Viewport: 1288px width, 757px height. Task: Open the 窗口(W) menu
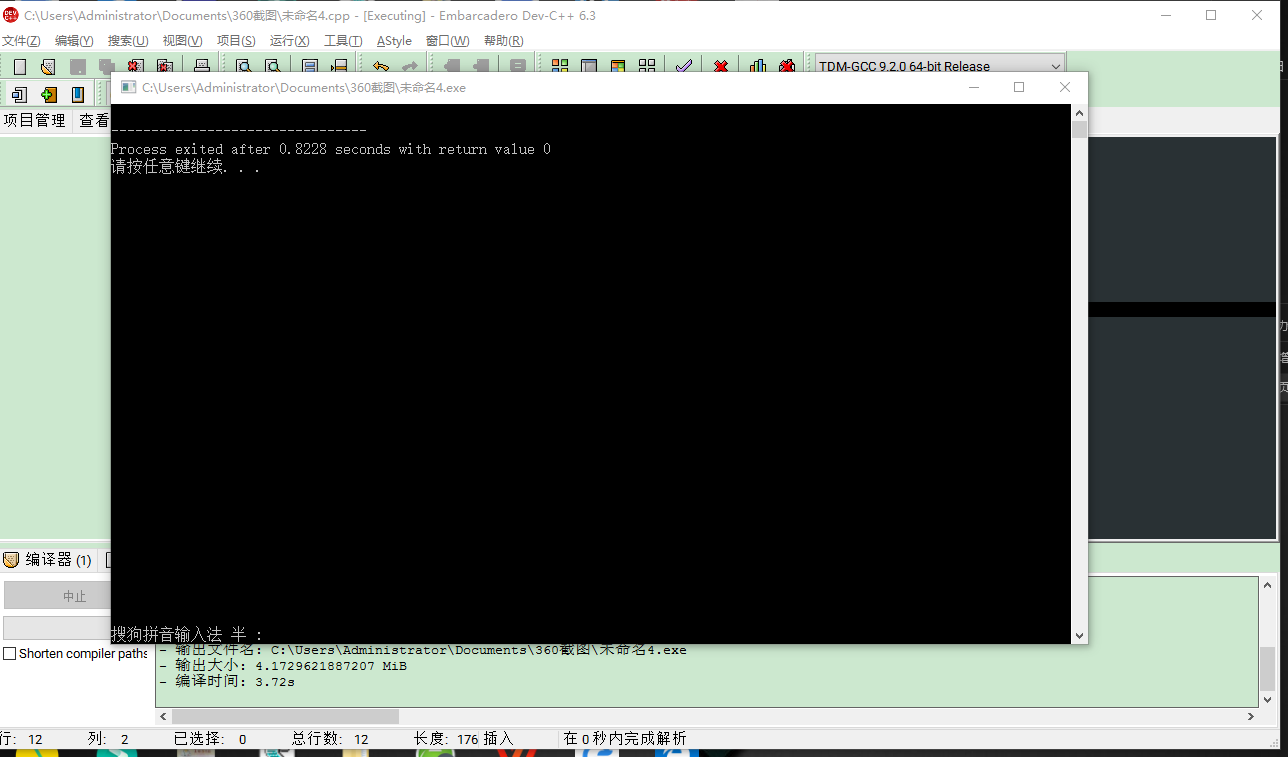pyautogui.click(x=447, y=41)
